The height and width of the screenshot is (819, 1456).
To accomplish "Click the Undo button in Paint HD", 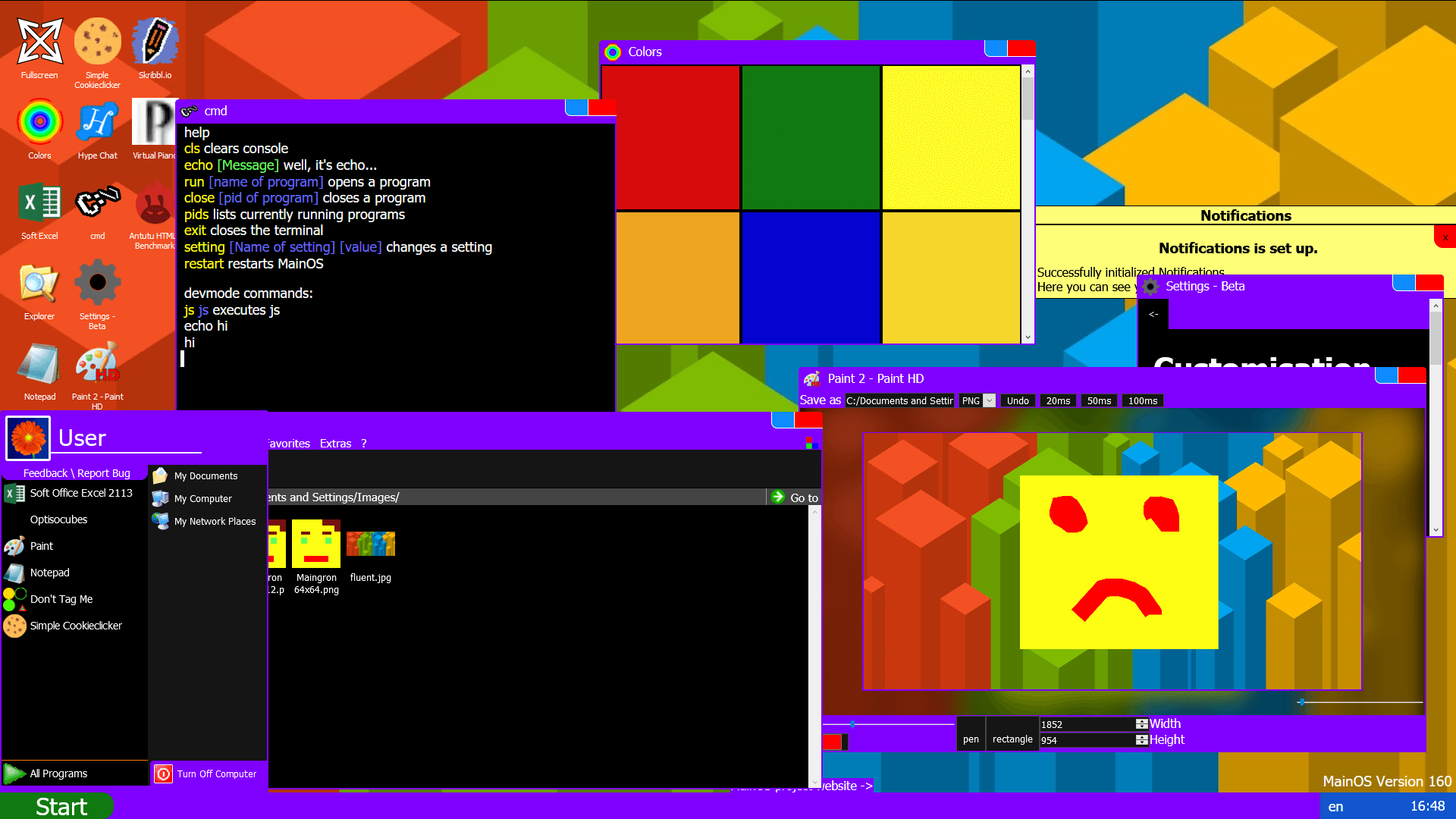I will 1018,401.
